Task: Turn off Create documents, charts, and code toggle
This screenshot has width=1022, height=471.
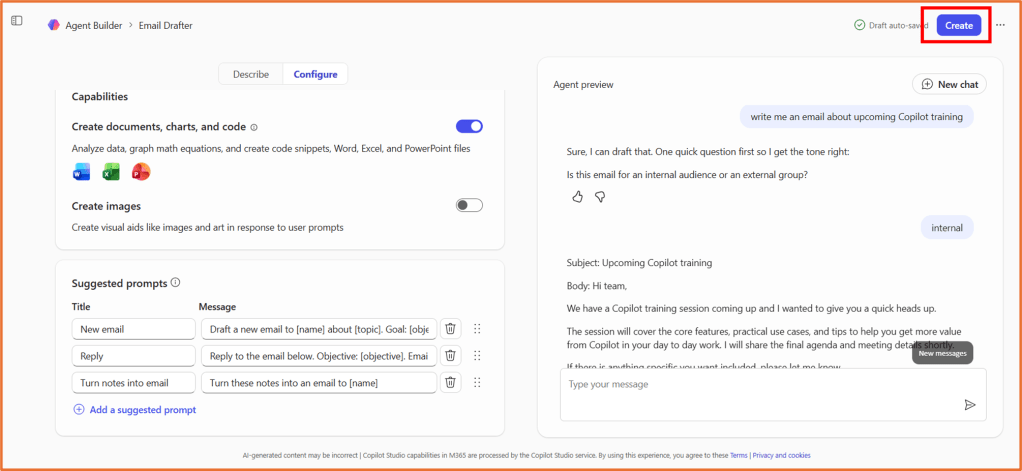Action: click(469, 126)
